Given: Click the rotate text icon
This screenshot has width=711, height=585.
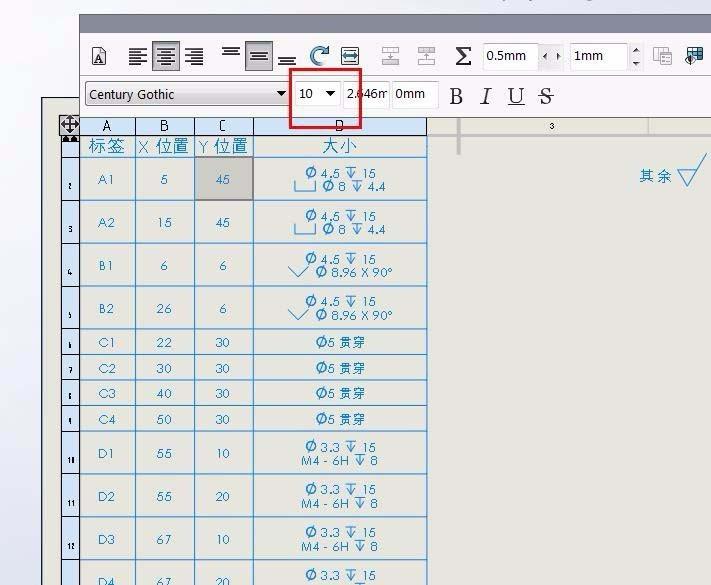Looking at the screenshot, I should pyautogui.click(x=319, y=56).
